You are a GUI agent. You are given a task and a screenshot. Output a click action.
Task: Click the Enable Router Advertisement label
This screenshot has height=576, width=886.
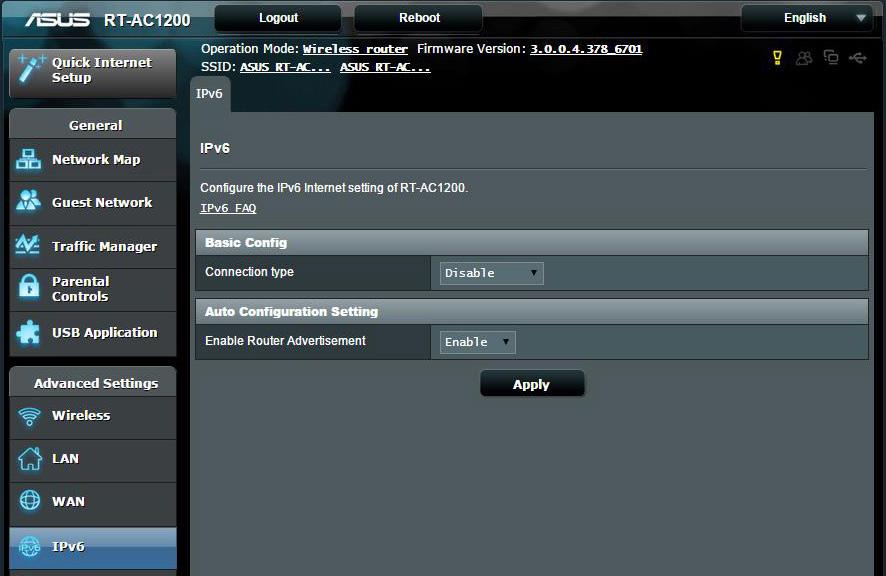285,341
